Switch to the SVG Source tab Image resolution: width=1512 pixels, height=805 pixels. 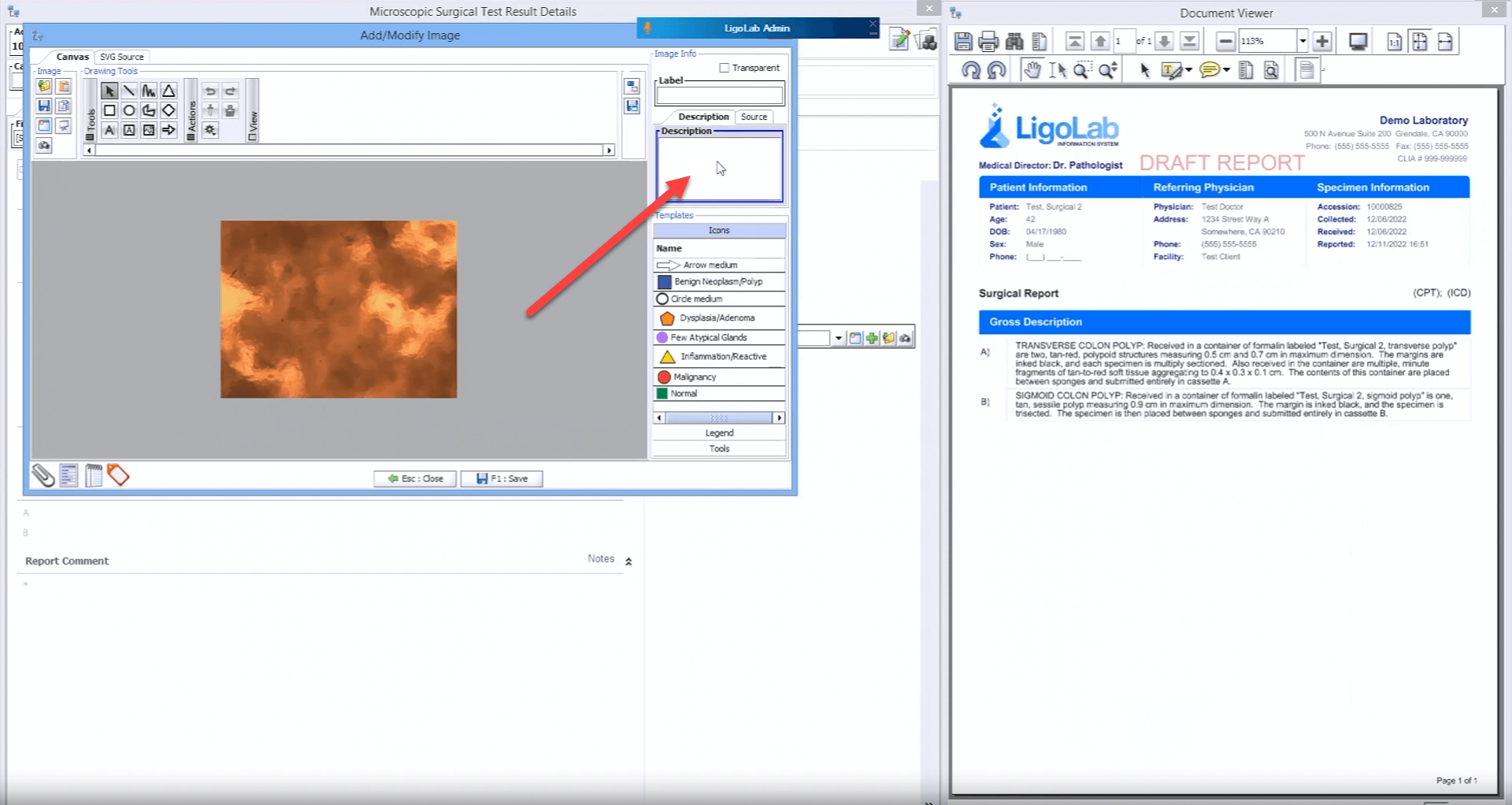click(x=121, y=57)
